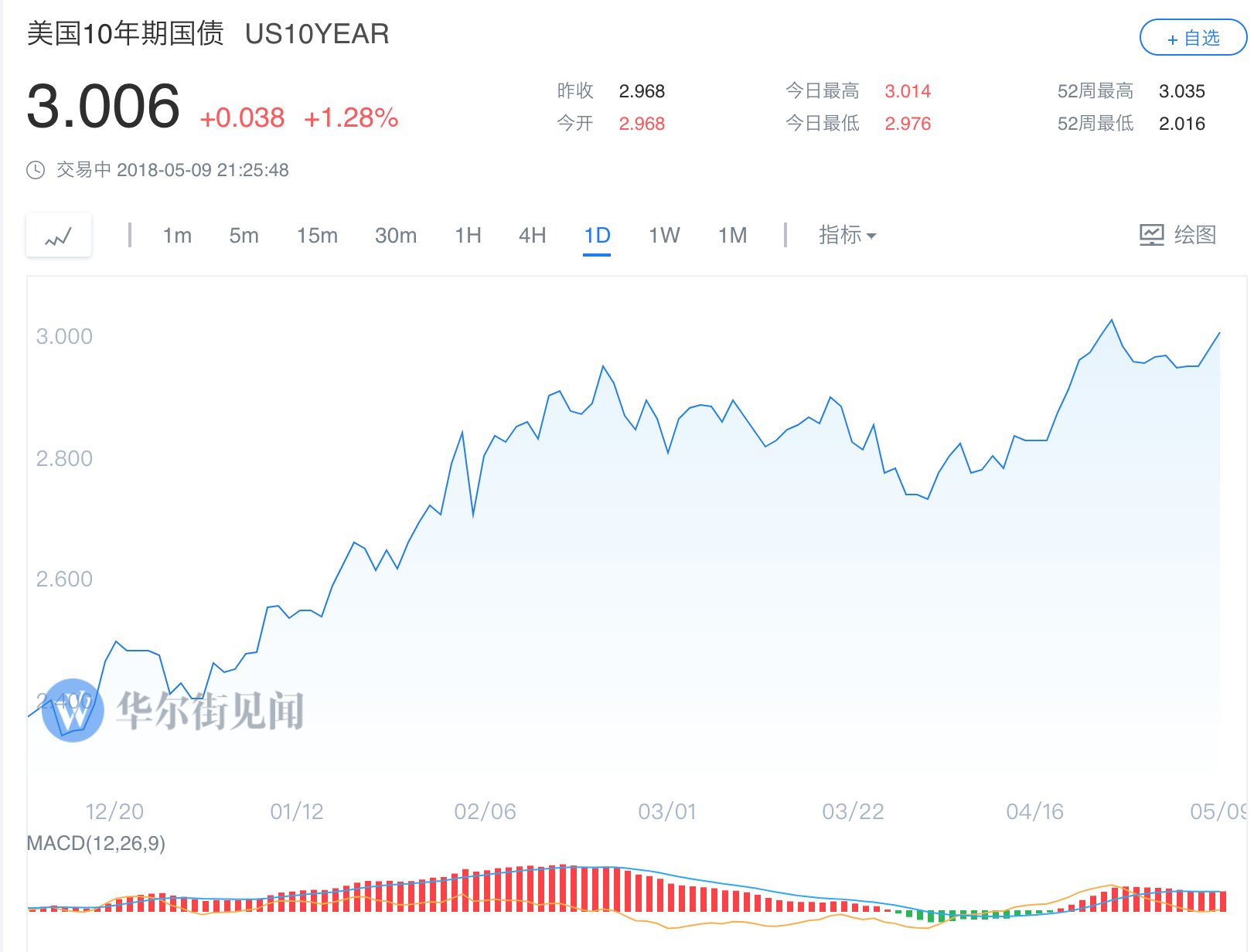Click the US10YEAR ticker symbol
Viewport: 1254px width, 952px height.
point(317,34)
